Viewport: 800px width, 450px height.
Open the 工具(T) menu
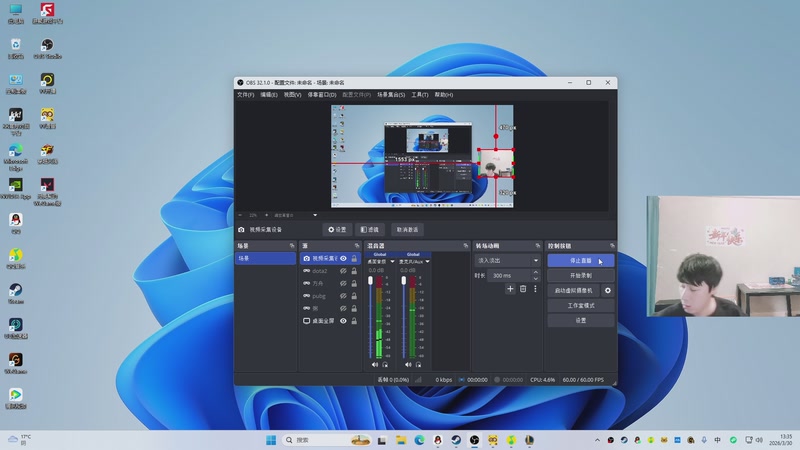(x=420, y=94)
